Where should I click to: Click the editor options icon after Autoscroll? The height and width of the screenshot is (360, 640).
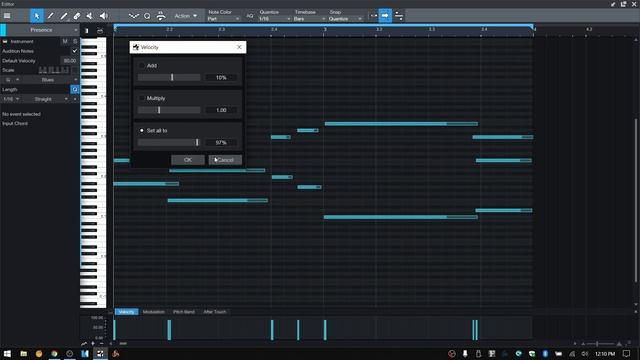click(x=399, y=16)
